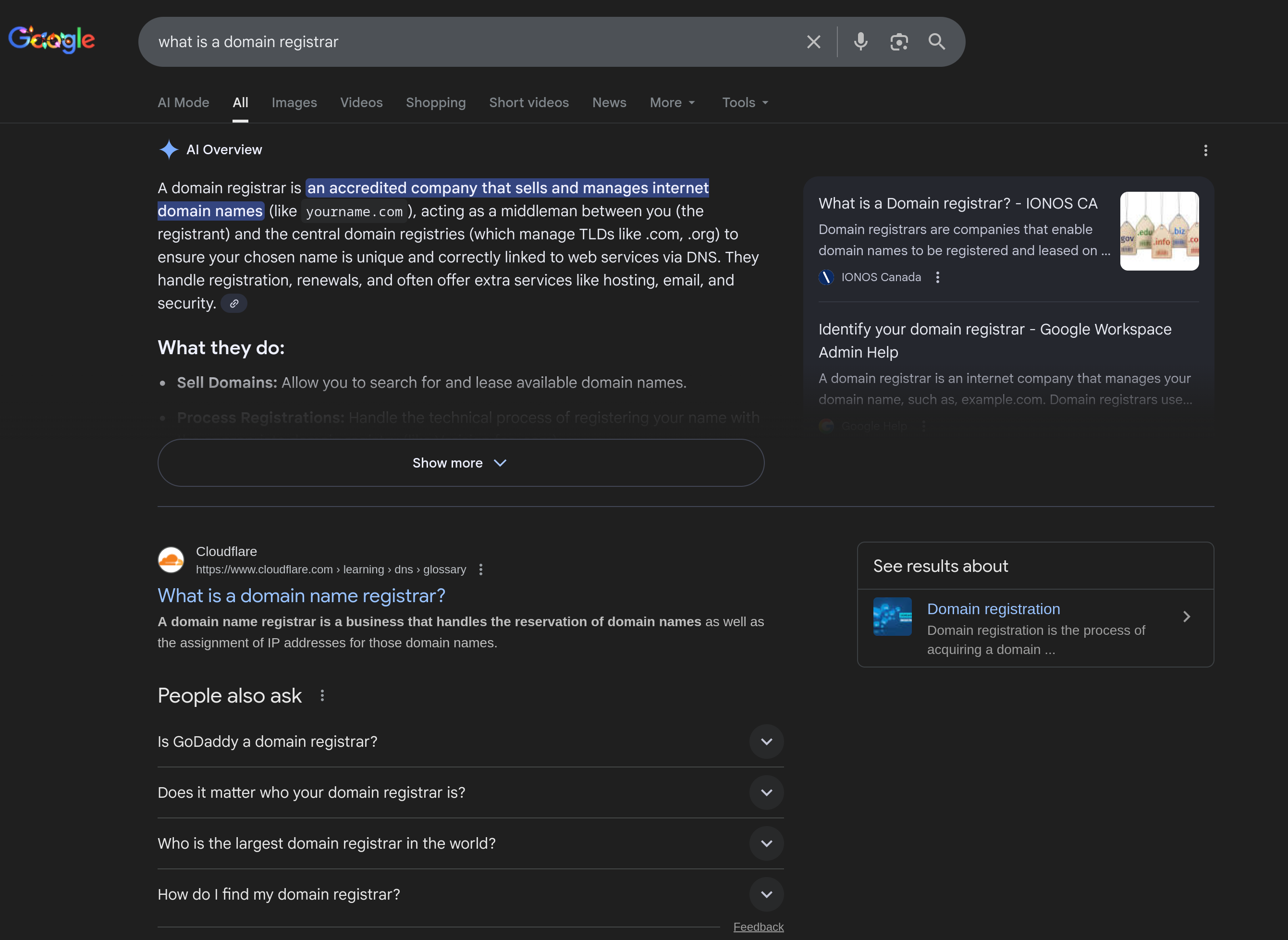Open three-dot menu beside IONOS Canada
Image resolution: width=1288 pixels, height=940 pixels.
click(938, 278)
